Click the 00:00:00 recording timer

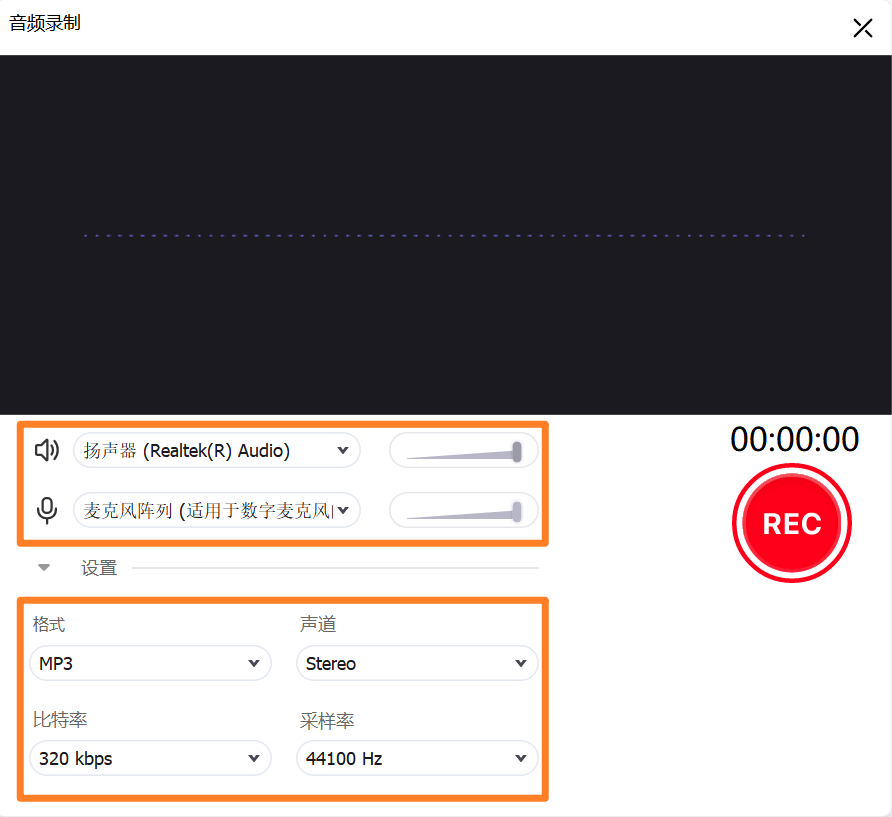point(795,439)
